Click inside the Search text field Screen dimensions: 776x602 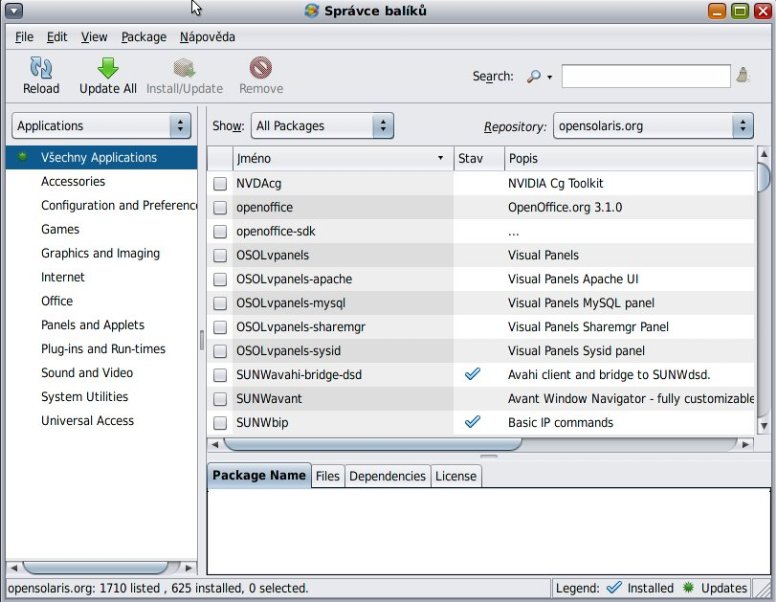[x=645, y=76]
